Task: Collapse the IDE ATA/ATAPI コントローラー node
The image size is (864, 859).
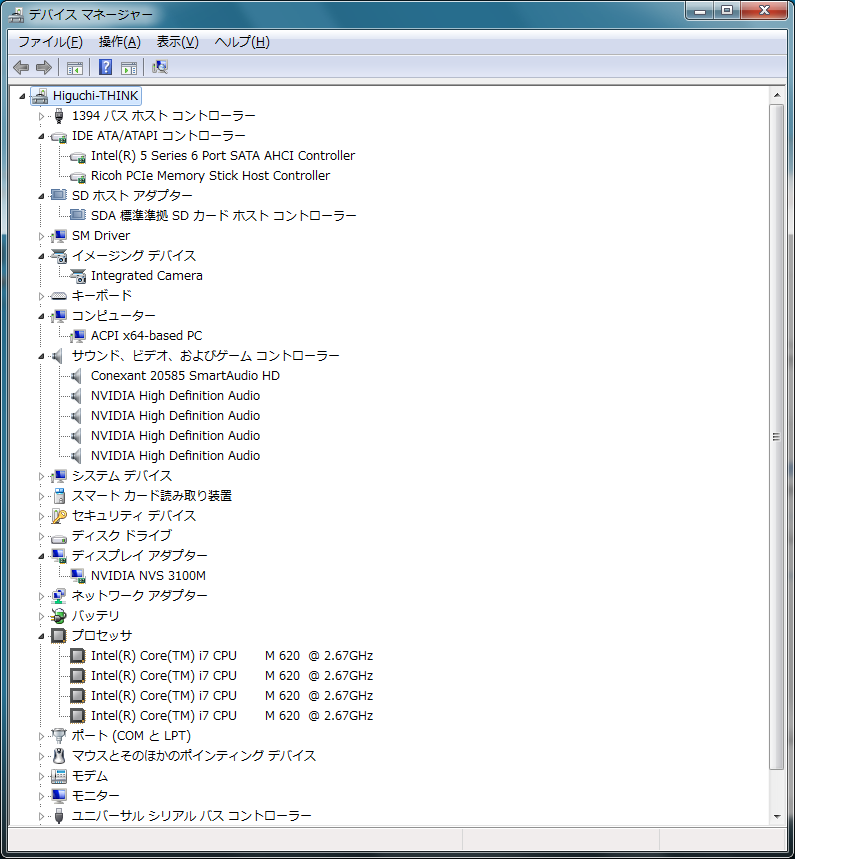Action: click(x=41, y=136)
